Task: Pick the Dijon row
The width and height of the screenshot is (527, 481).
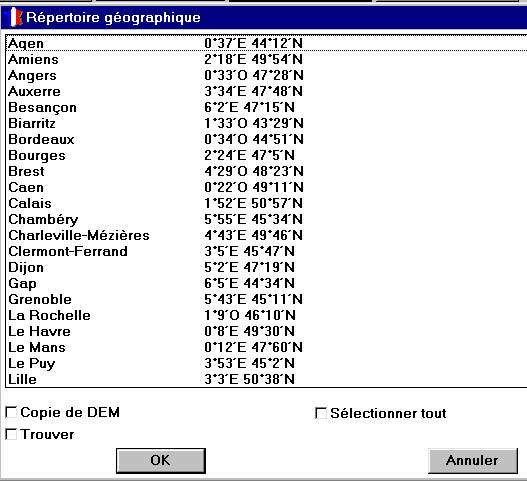Action: pyautogui.click(x=266, y=267)
